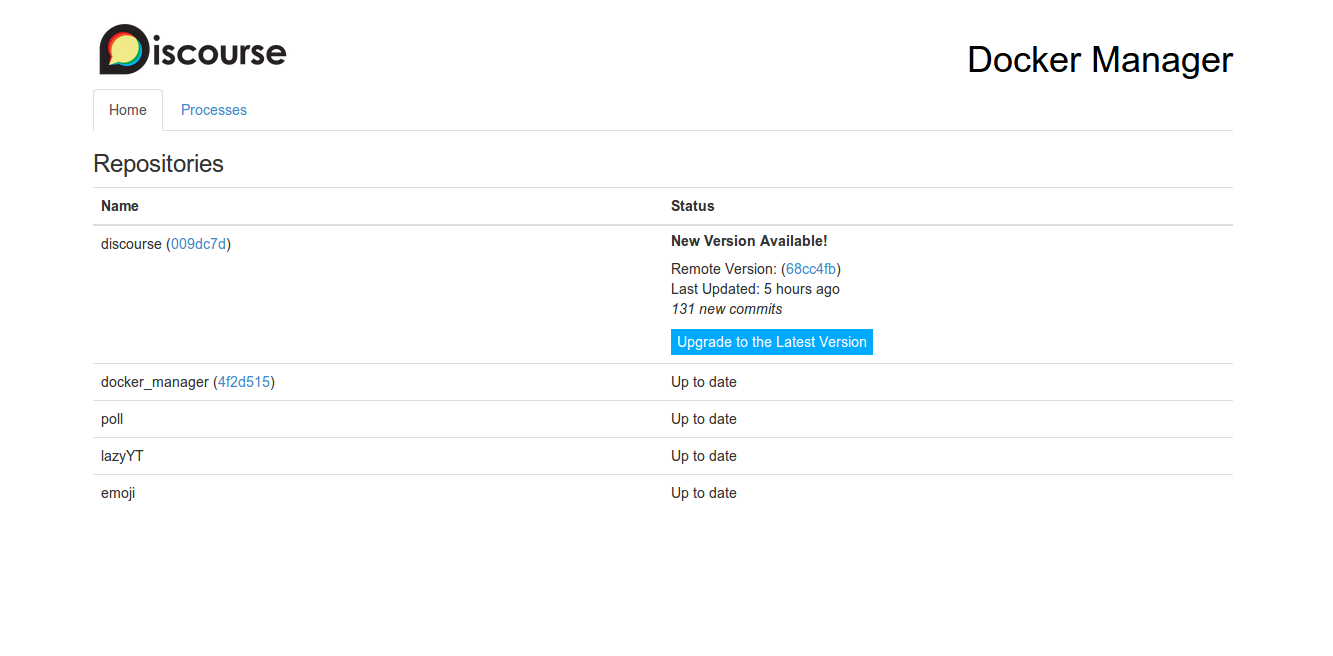Open discourse commit link 009dc7d

(199, 243)
